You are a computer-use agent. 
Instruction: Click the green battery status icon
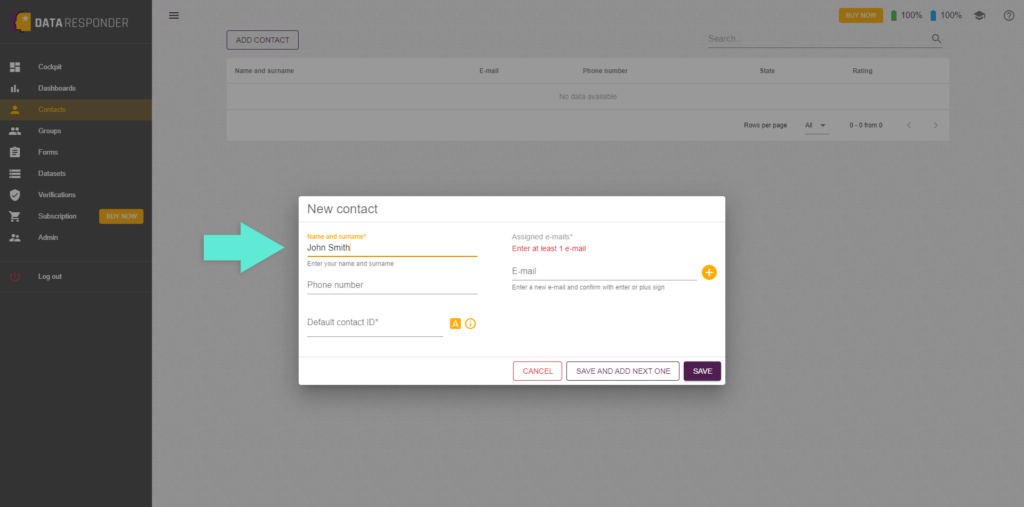tap(894, 15)
